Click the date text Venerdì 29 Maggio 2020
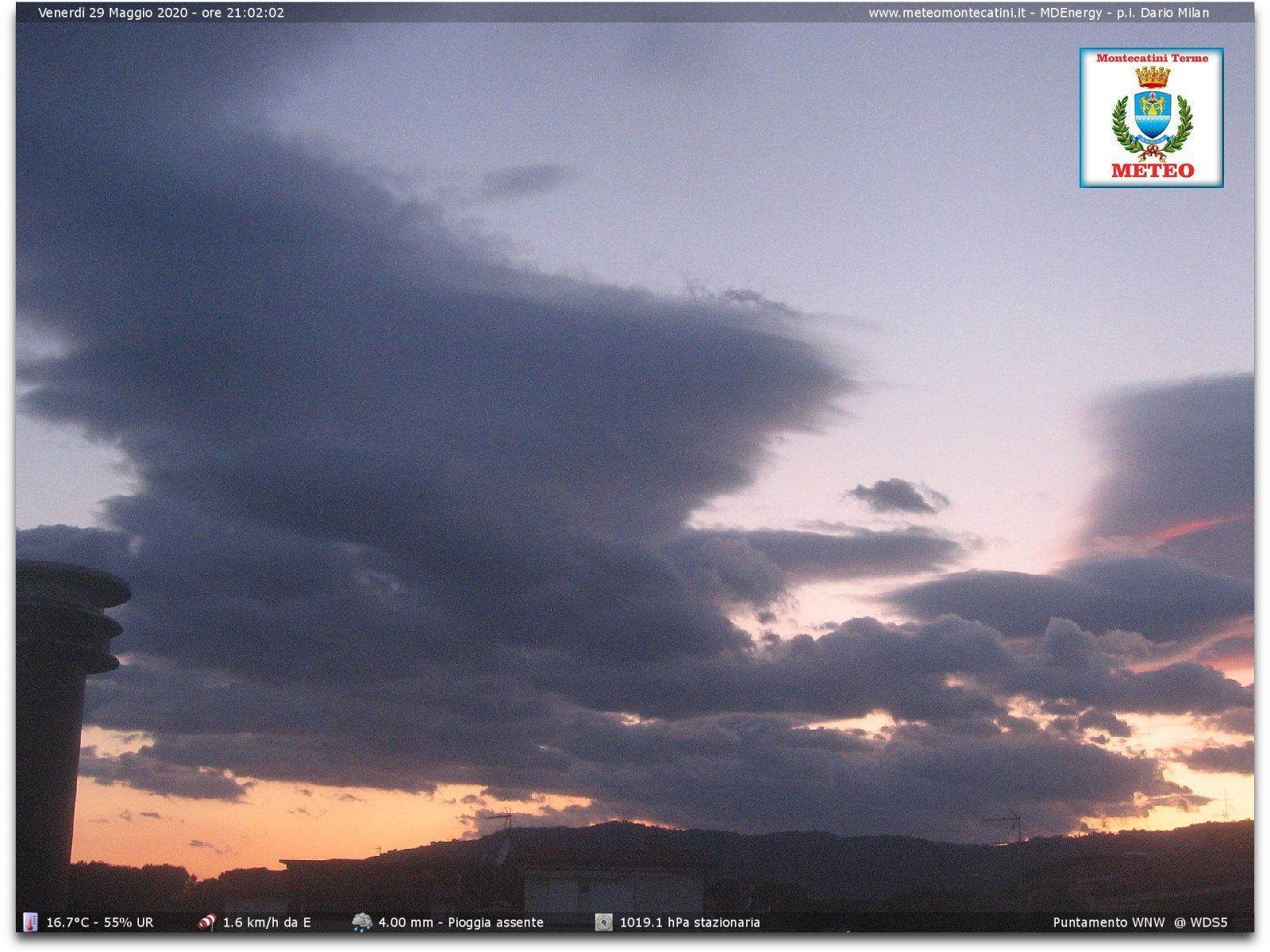 (x=114, y=13)
